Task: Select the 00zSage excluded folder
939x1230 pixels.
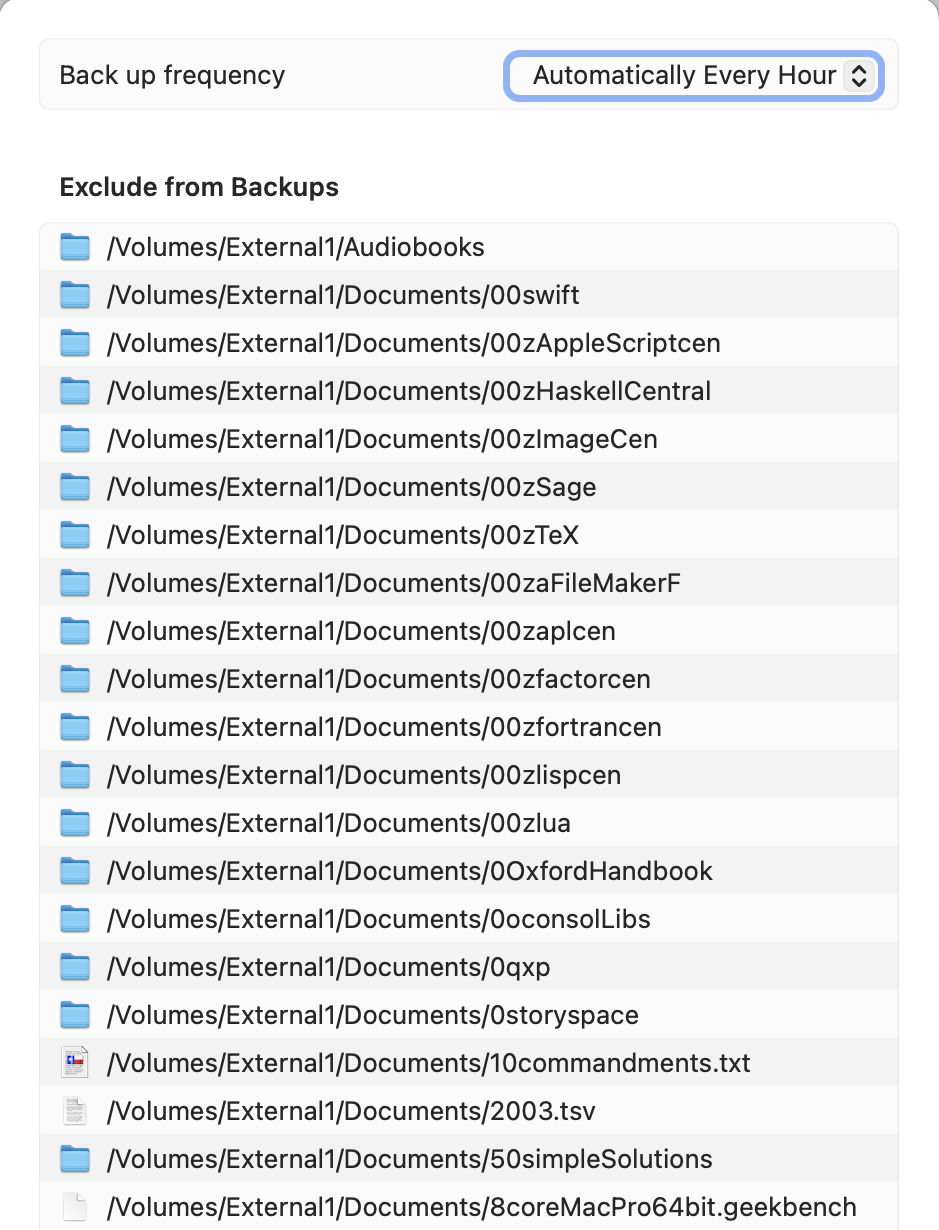Action: point(351,487)
